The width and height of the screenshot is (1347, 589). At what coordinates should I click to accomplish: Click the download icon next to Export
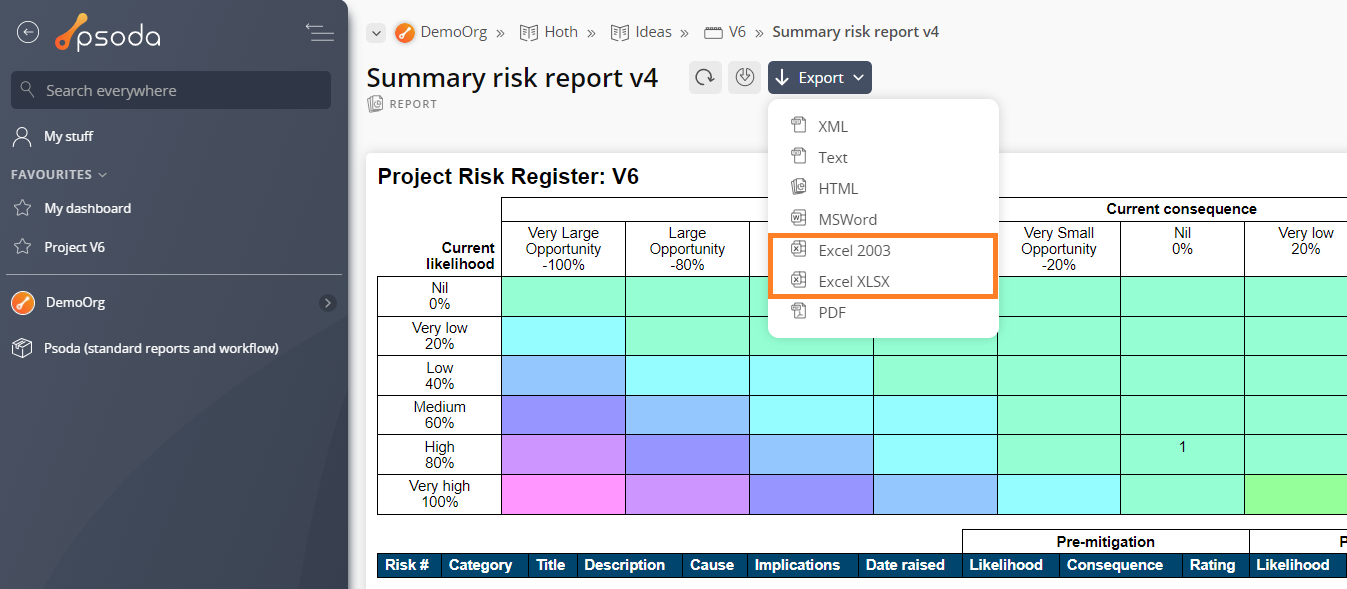743,78
